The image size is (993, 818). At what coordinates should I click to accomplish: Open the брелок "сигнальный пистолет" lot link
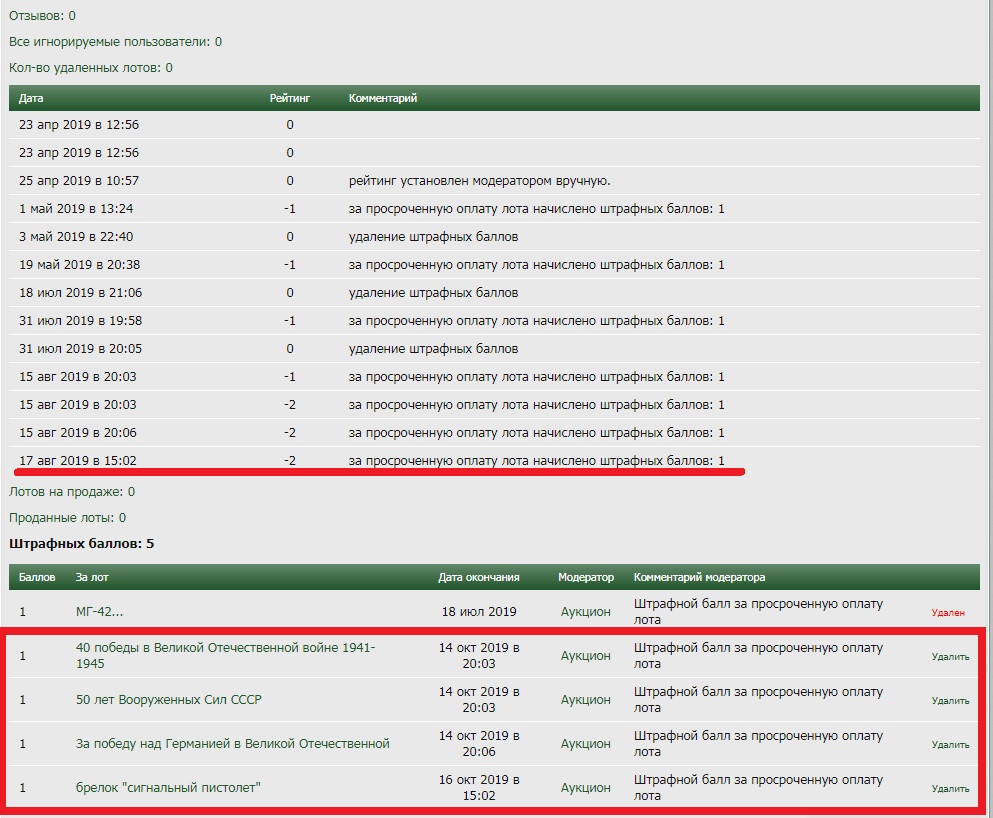click(x=168, y=788)
